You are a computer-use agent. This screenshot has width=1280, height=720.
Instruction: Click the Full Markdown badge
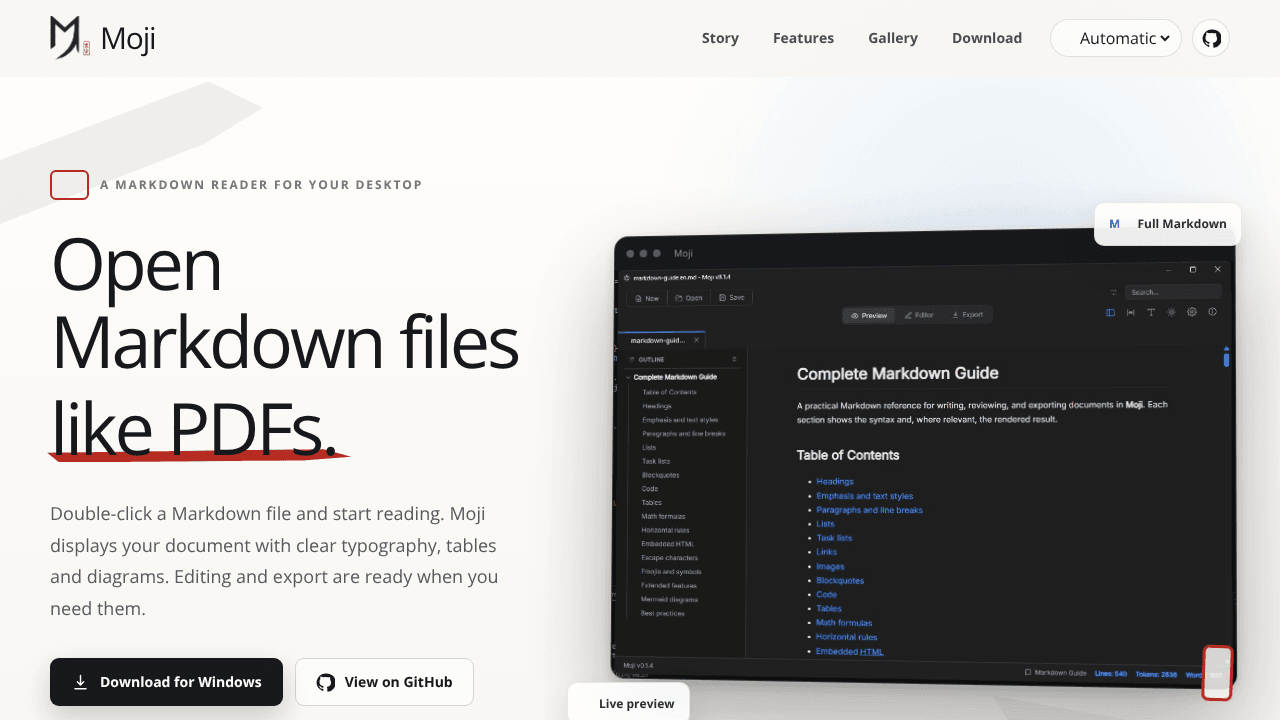tap(1168, 224)
